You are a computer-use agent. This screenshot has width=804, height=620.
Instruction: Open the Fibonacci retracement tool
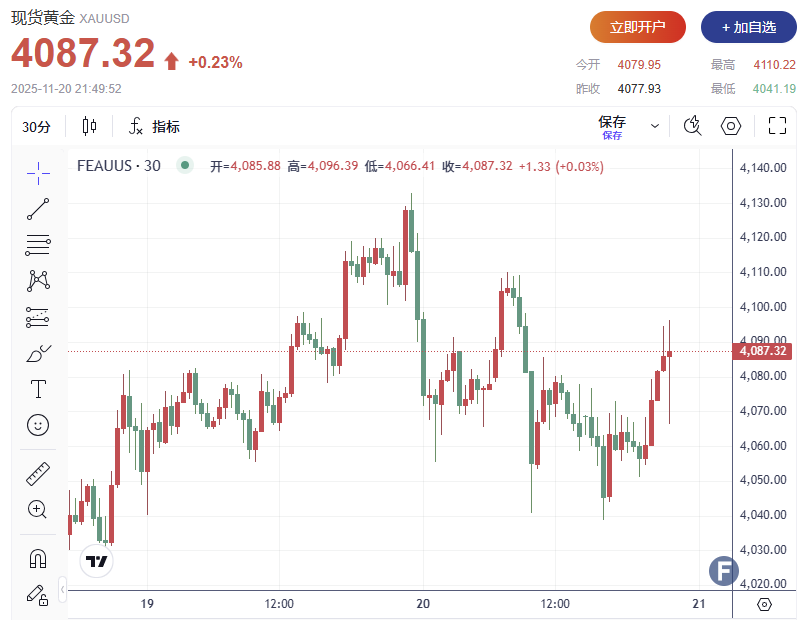point(38,244)
